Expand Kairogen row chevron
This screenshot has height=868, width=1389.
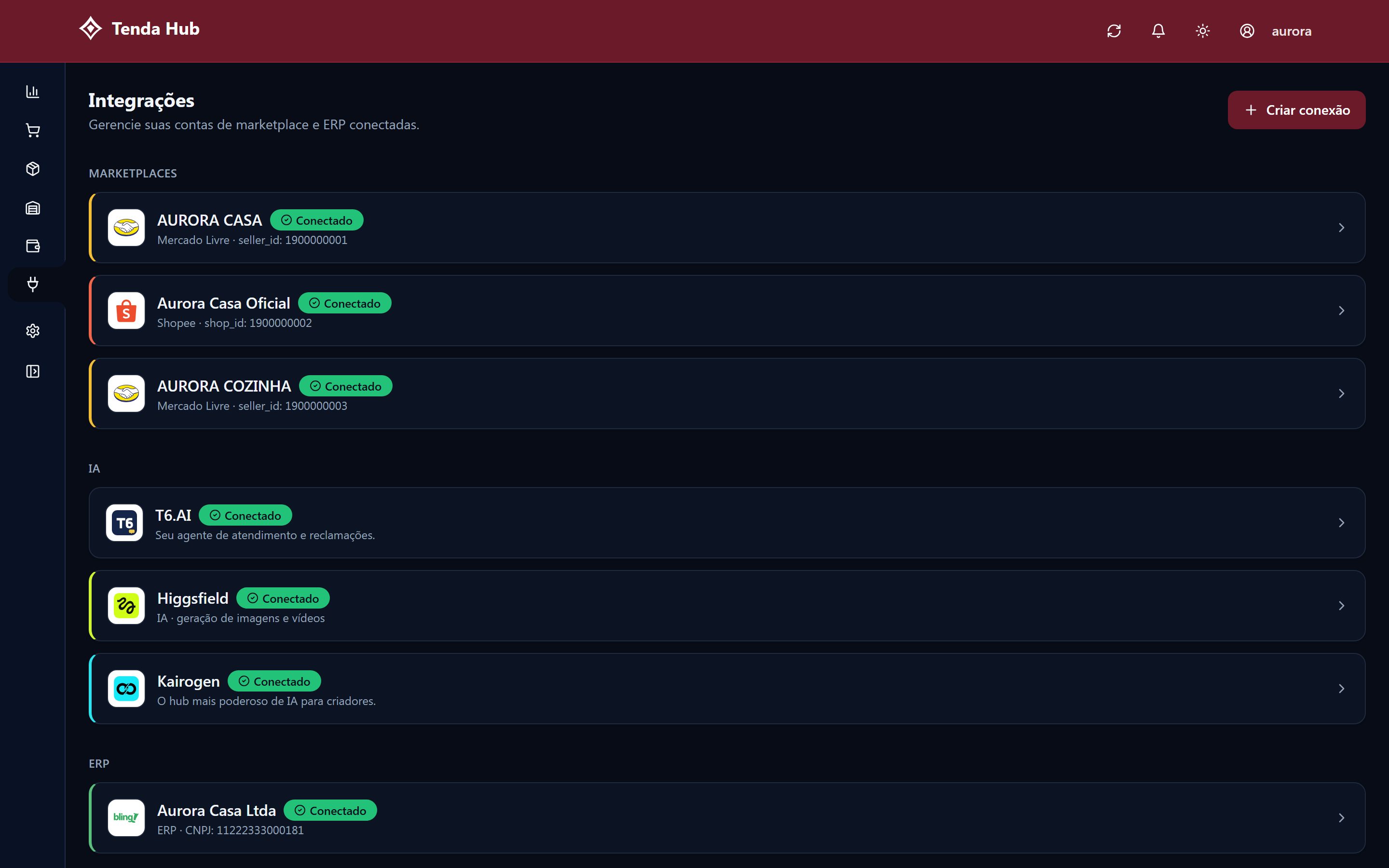(1341, 689)
